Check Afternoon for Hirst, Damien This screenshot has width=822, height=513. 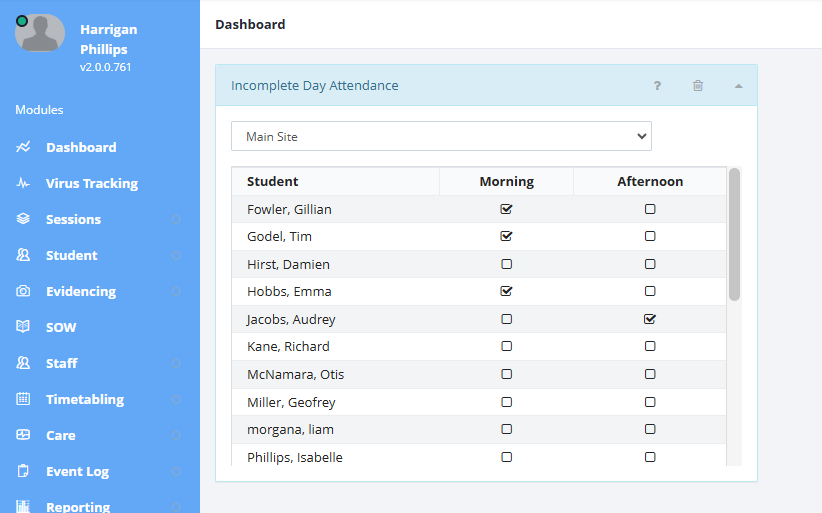[650, 264]
